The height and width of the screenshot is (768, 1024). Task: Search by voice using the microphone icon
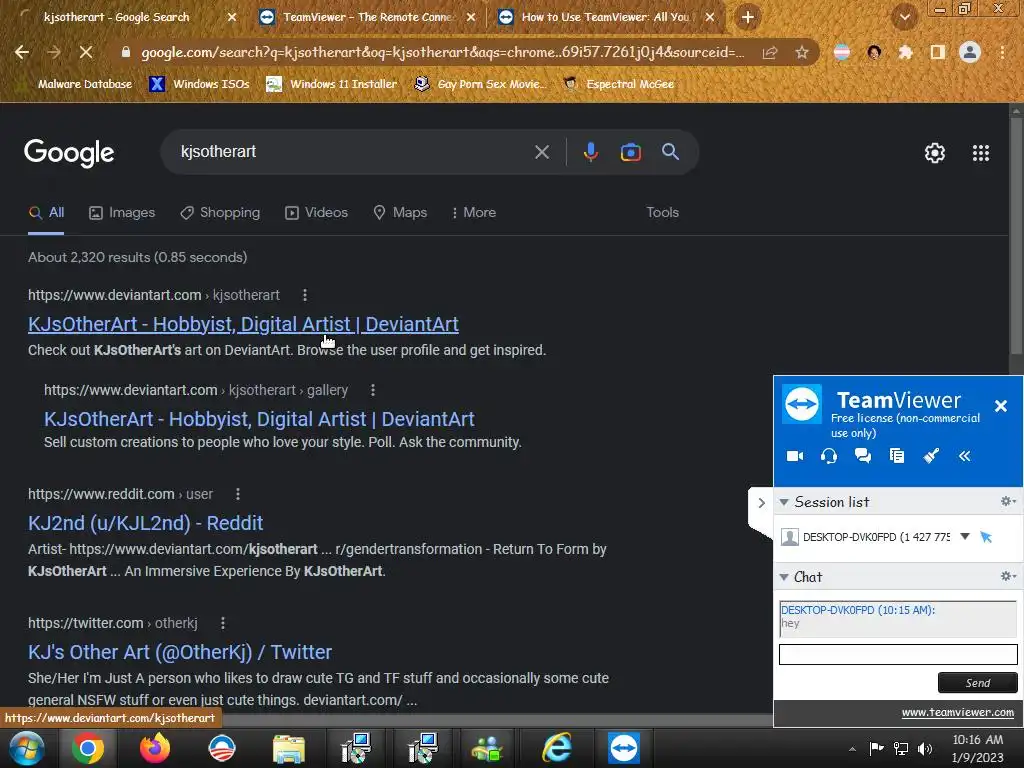(590, 152)
